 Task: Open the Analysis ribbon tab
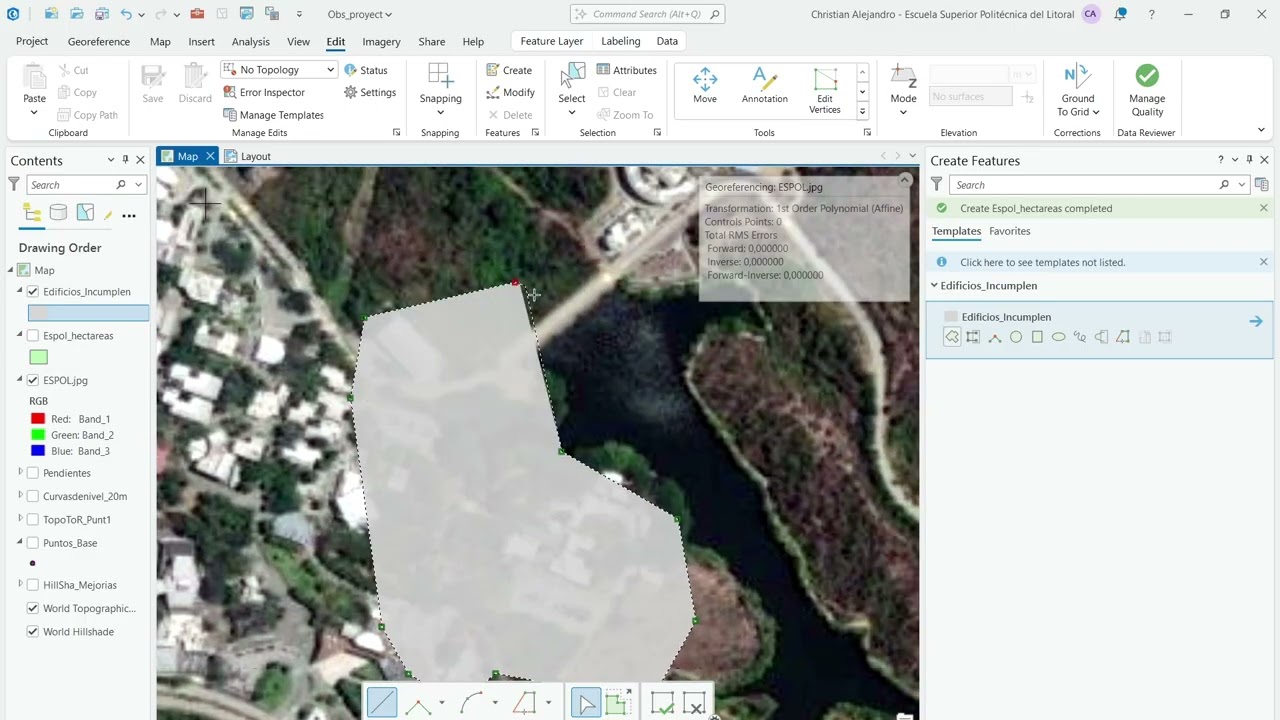[x=250, y=42]
